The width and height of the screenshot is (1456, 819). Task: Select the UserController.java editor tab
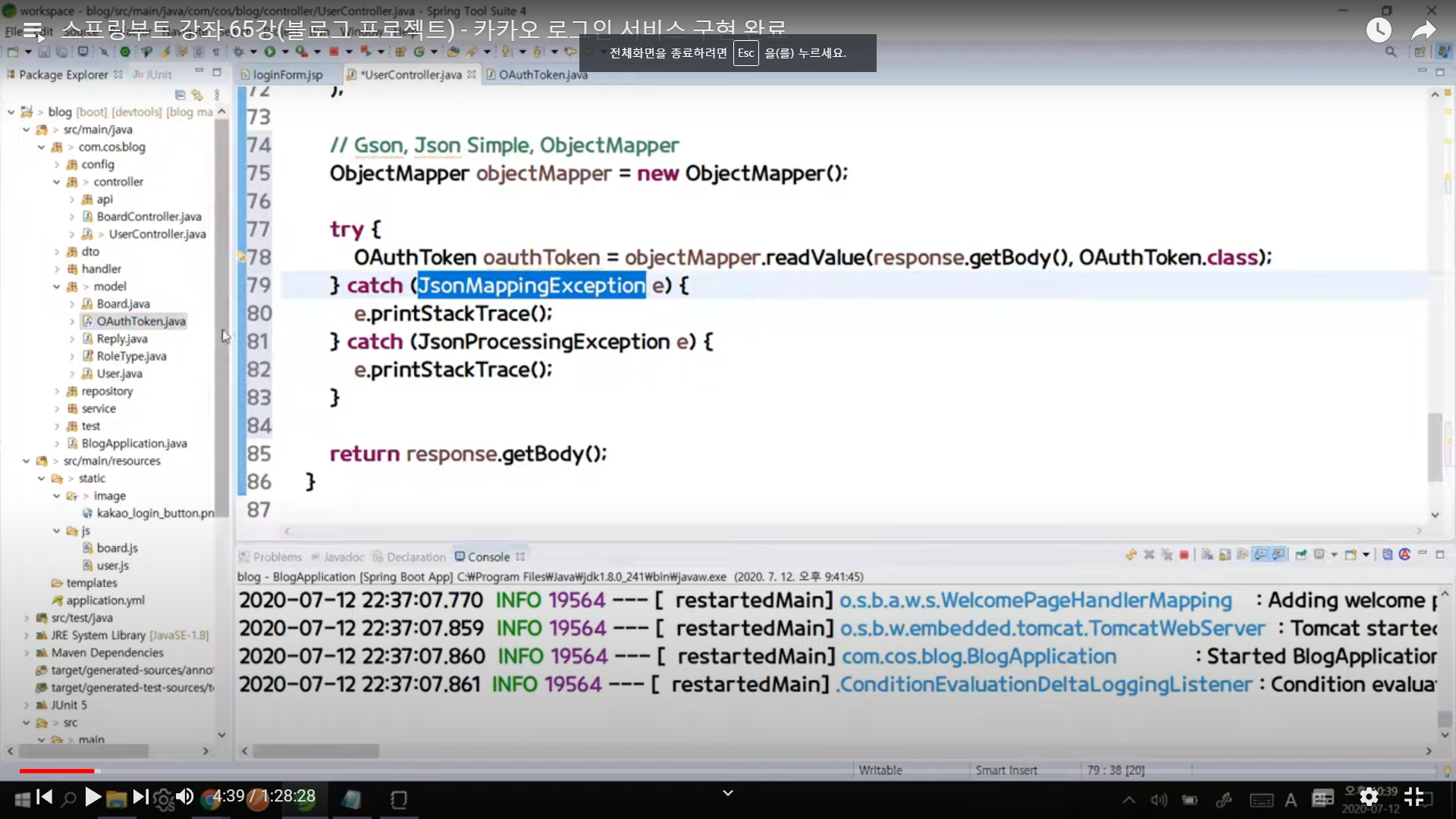tap(410, 74)
